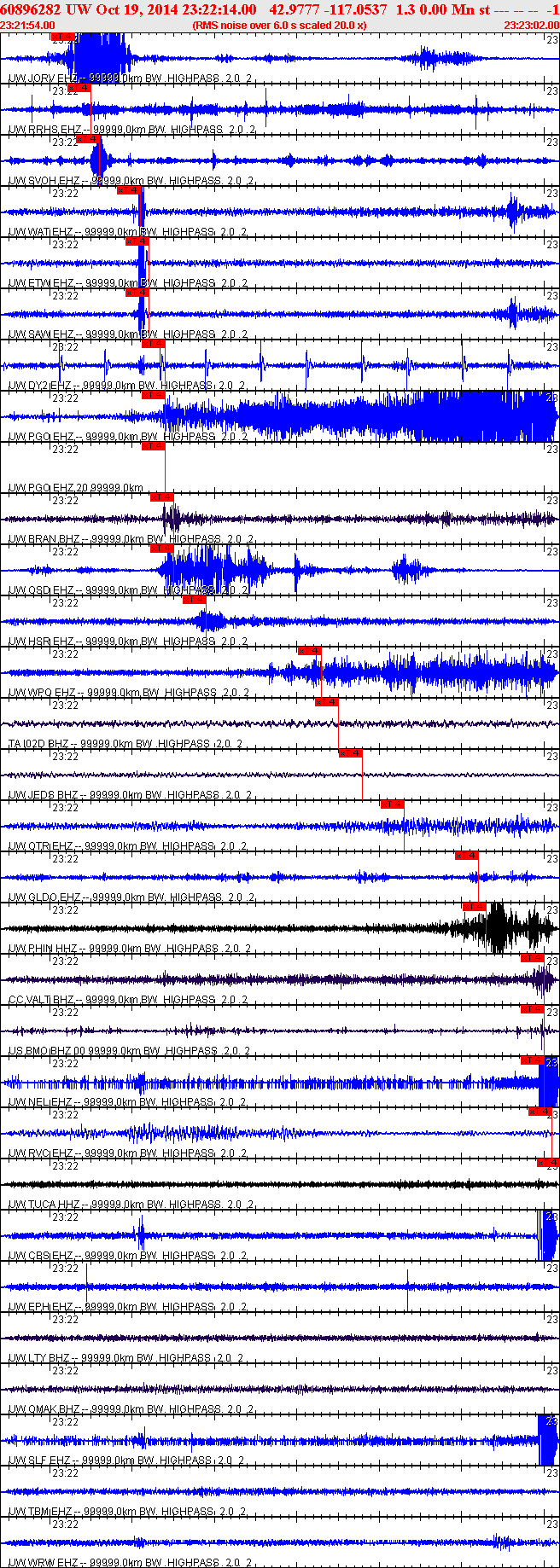Select the UW EPH EHZ station label
The image size is (560, 1568).
tap(128, 1307)
